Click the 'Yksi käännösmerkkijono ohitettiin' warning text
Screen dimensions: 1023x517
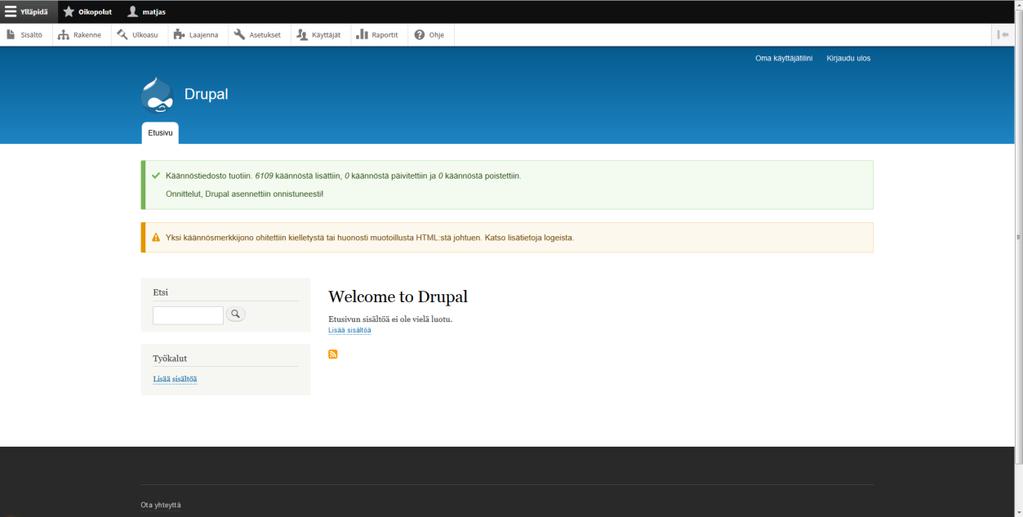[x=370, y=238]
